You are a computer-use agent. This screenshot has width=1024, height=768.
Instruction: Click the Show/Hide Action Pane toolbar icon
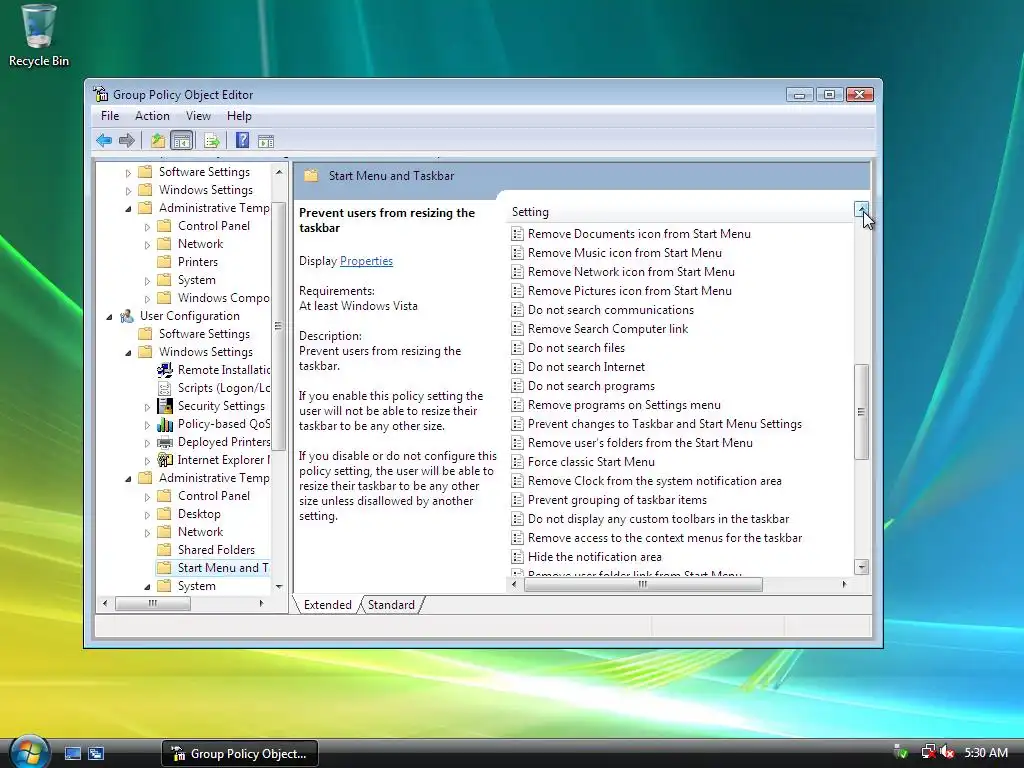click(x=266, y=141)
